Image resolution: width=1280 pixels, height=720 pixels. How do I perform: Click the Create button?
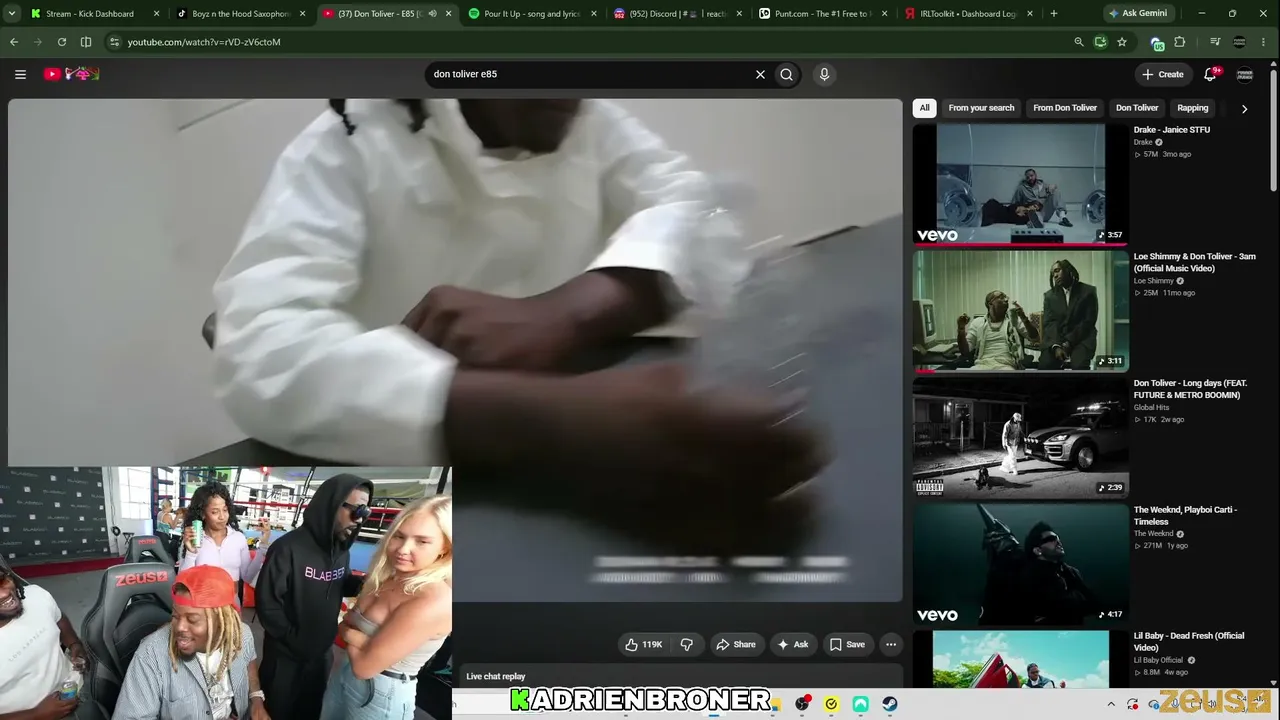(x=1163, y=74)
